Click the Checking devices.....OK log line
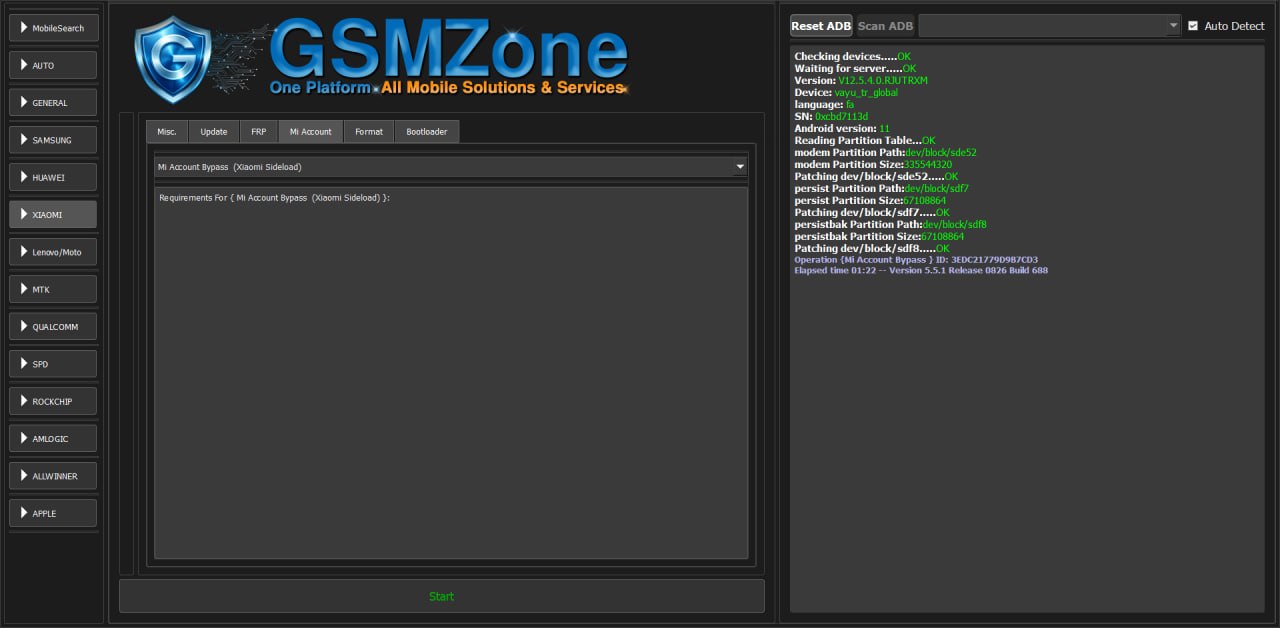The height and width of the screenshot is (628, 1280). click(x=853, y=56)
